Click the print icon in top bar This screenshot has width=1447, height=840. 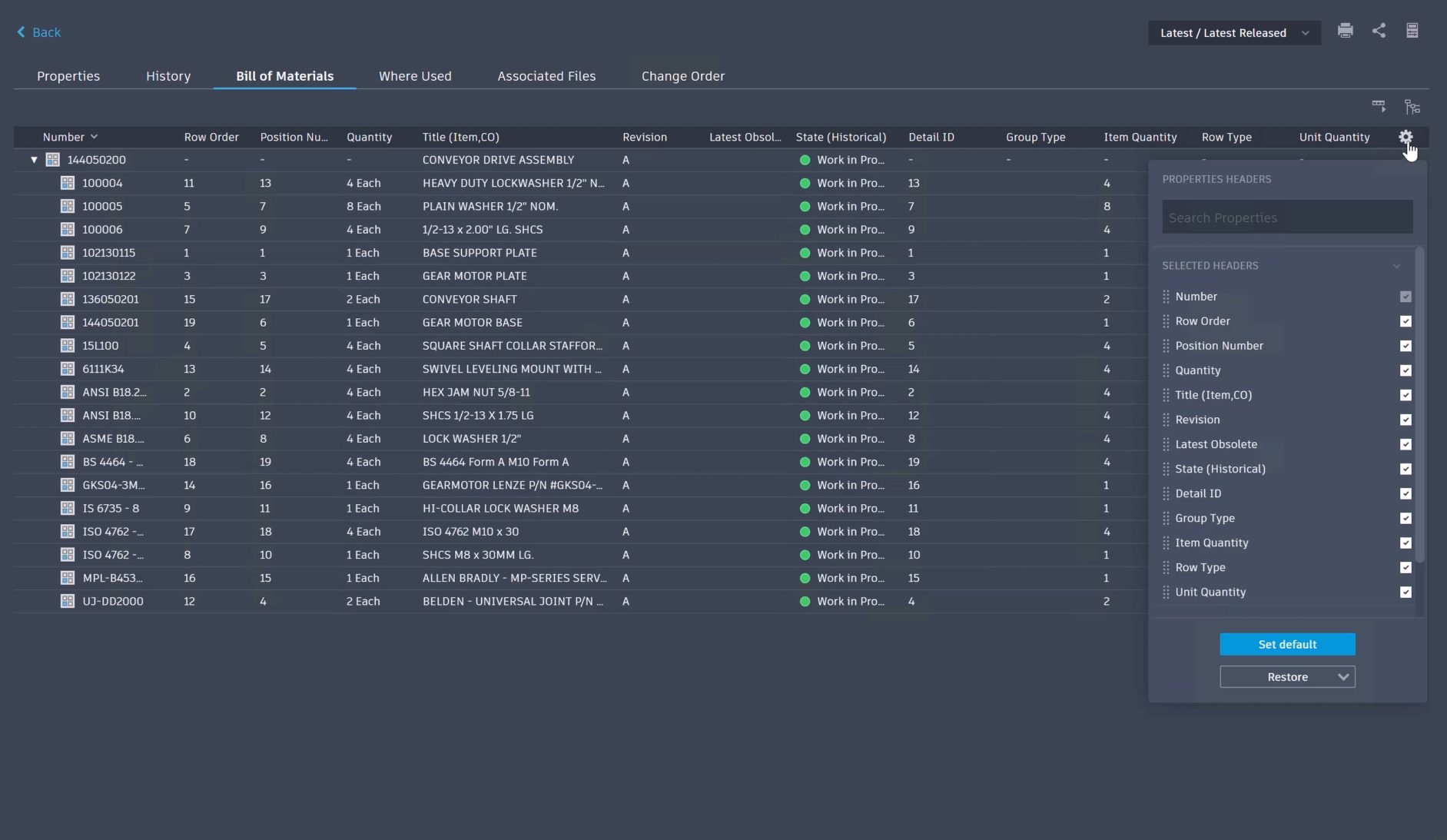pyautogui.click(x=1345, y=31)
